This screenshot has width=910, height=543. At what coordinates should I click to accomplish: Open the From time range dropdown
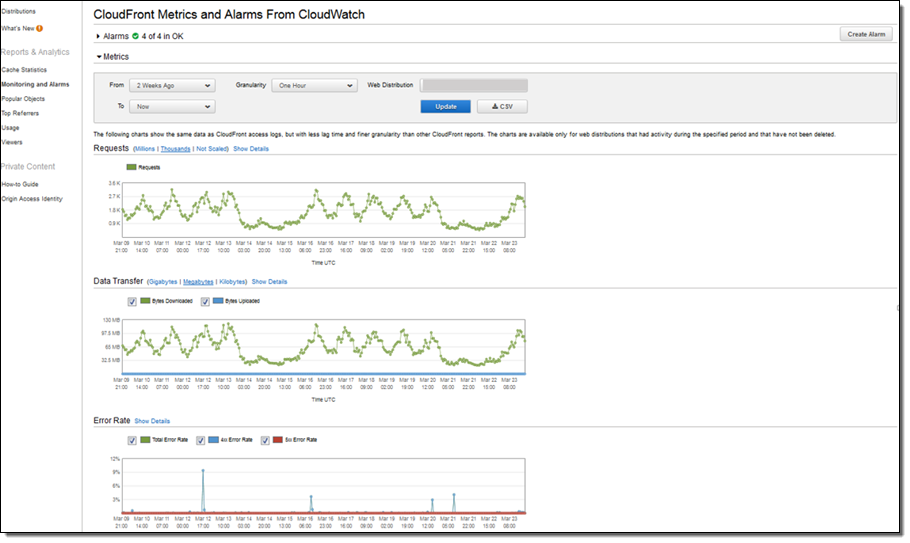coord(172,86)
